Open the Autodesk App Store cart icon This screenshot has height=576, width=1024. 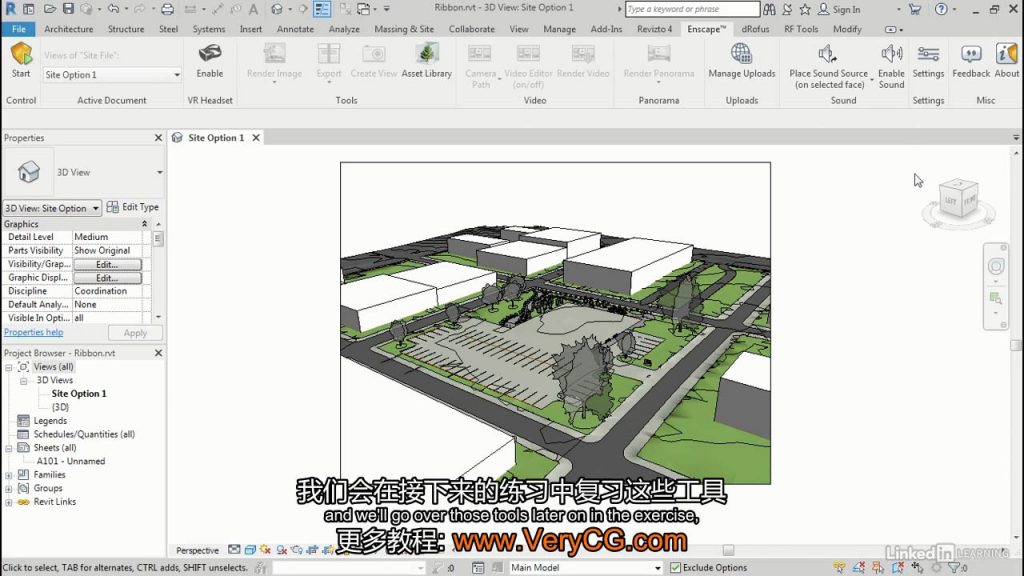pos(915,9)
